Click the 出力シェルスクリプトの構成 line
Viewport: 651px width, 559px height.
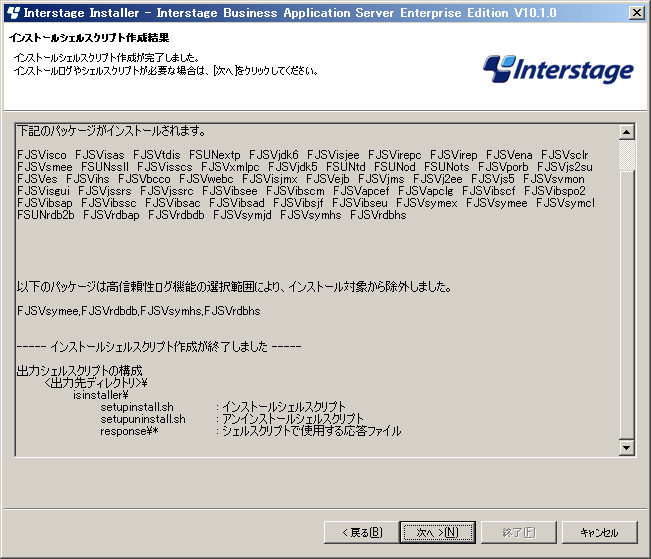(x=80, y=371)
